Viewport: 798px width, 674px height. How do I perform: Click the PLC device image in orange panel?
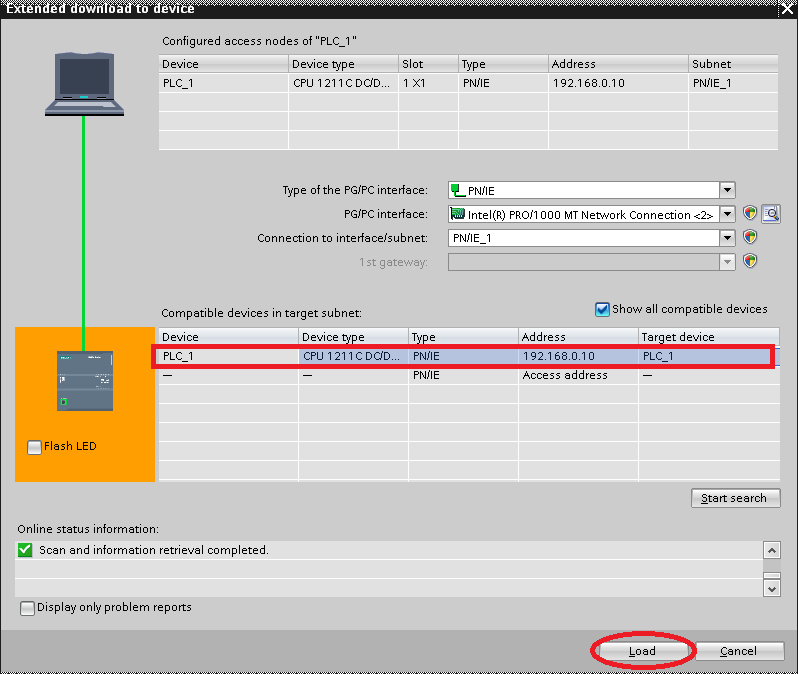pyautogui.click(x=84, y=380)
